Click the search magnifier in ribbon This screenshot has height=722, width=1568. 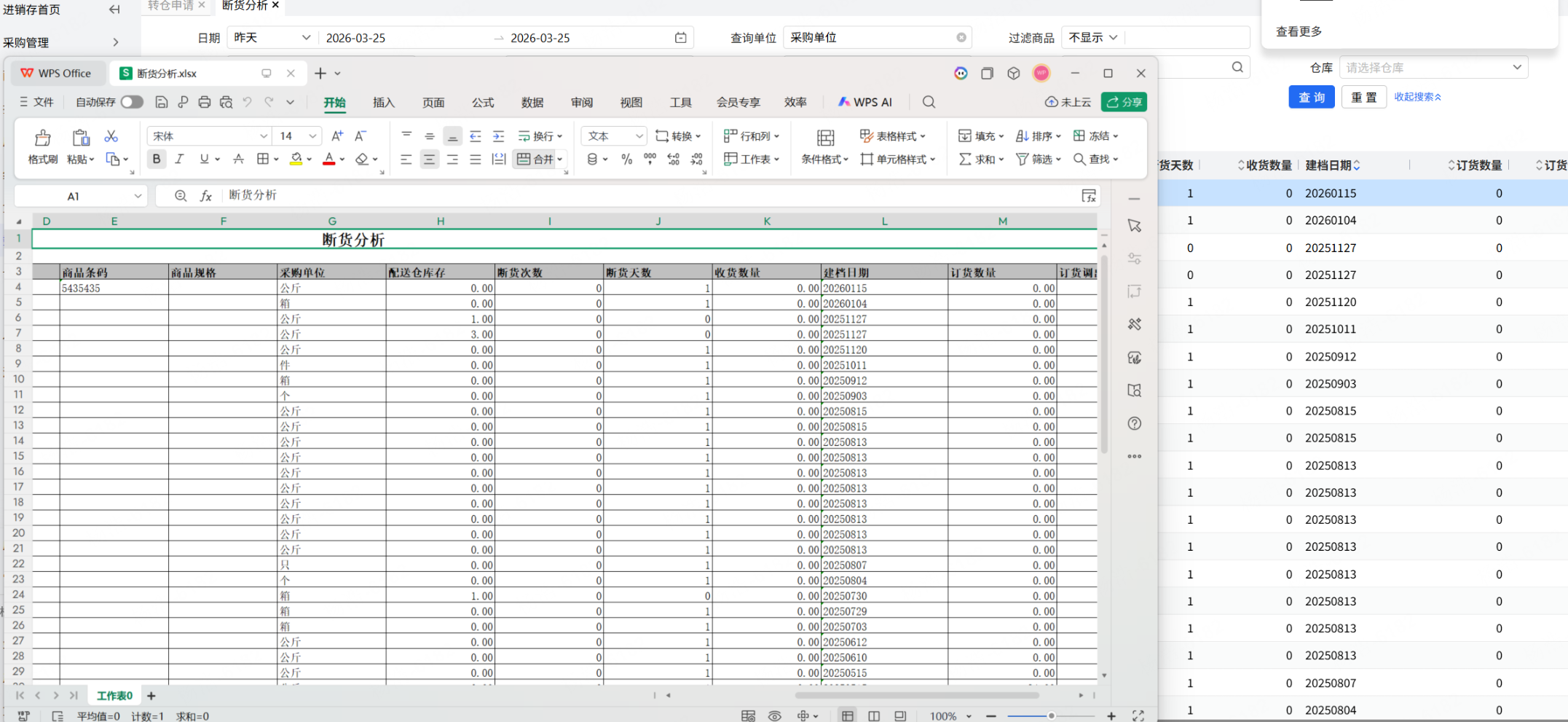[929, 102]
